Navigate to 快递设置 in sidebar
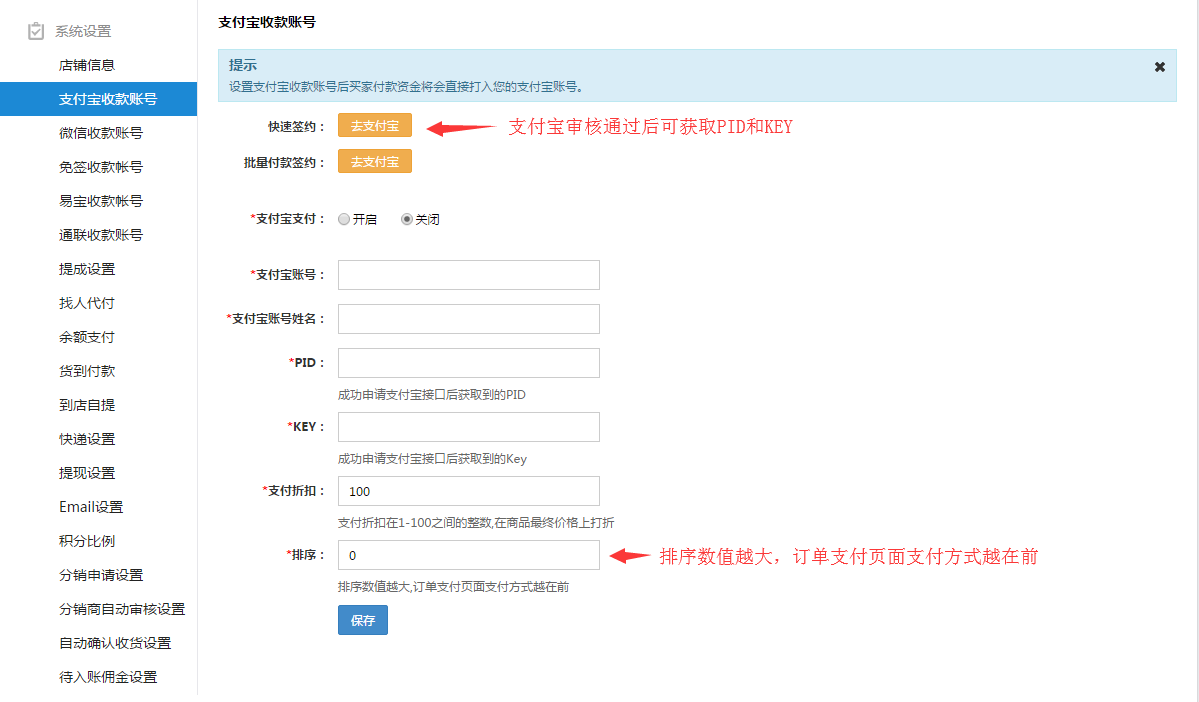This screenshot has width=1199, height=702. coord(87,439)
